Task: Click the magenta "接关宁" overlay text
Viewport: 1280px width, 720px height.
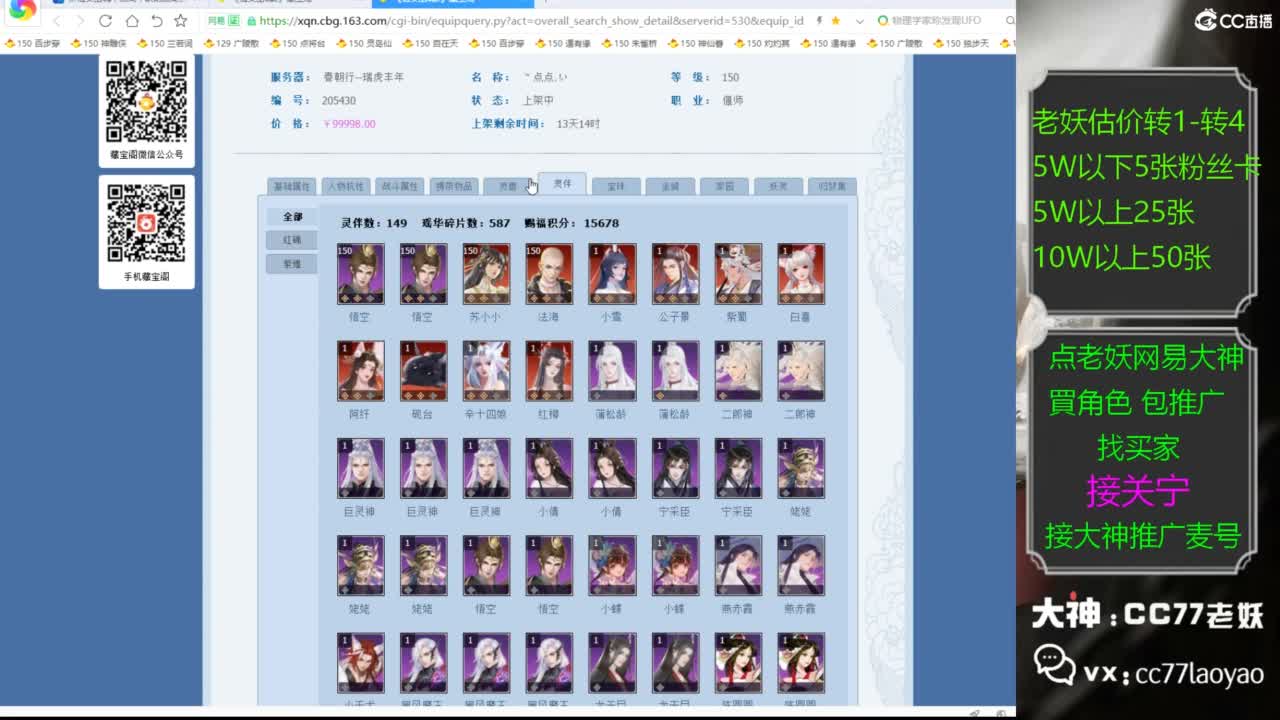Action: (1138, 491)
